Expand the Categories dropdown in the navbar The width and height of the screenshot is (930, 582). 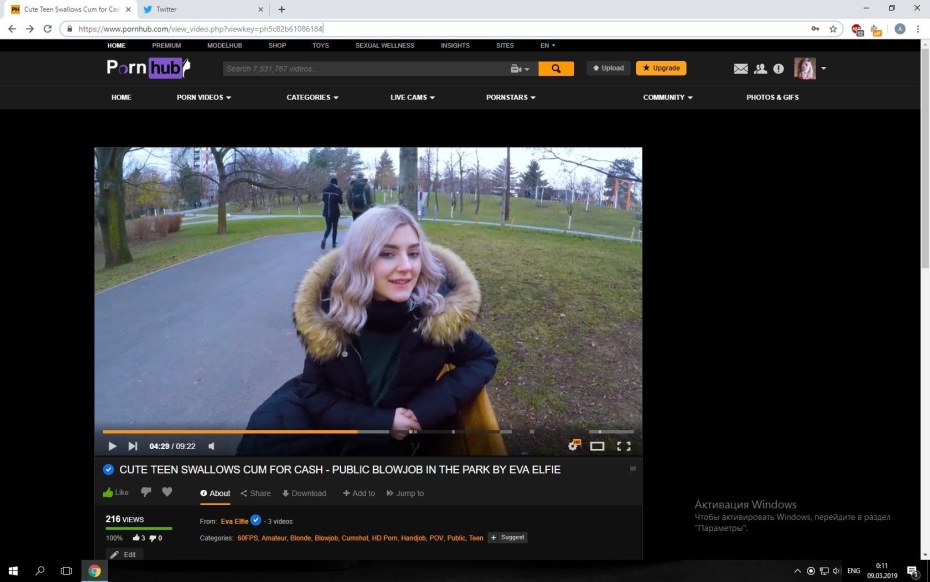(x=310, y=97)
